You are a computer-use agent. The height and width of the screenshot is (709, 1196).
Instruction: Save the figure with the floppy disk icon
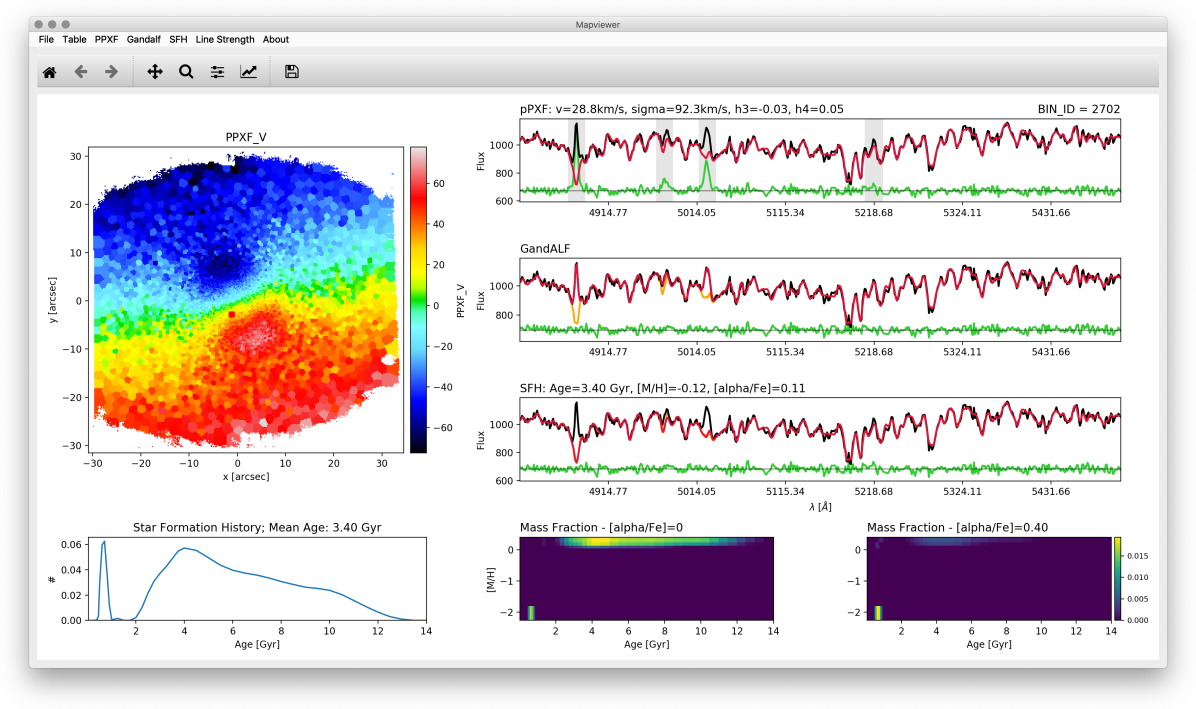(292, 72)
